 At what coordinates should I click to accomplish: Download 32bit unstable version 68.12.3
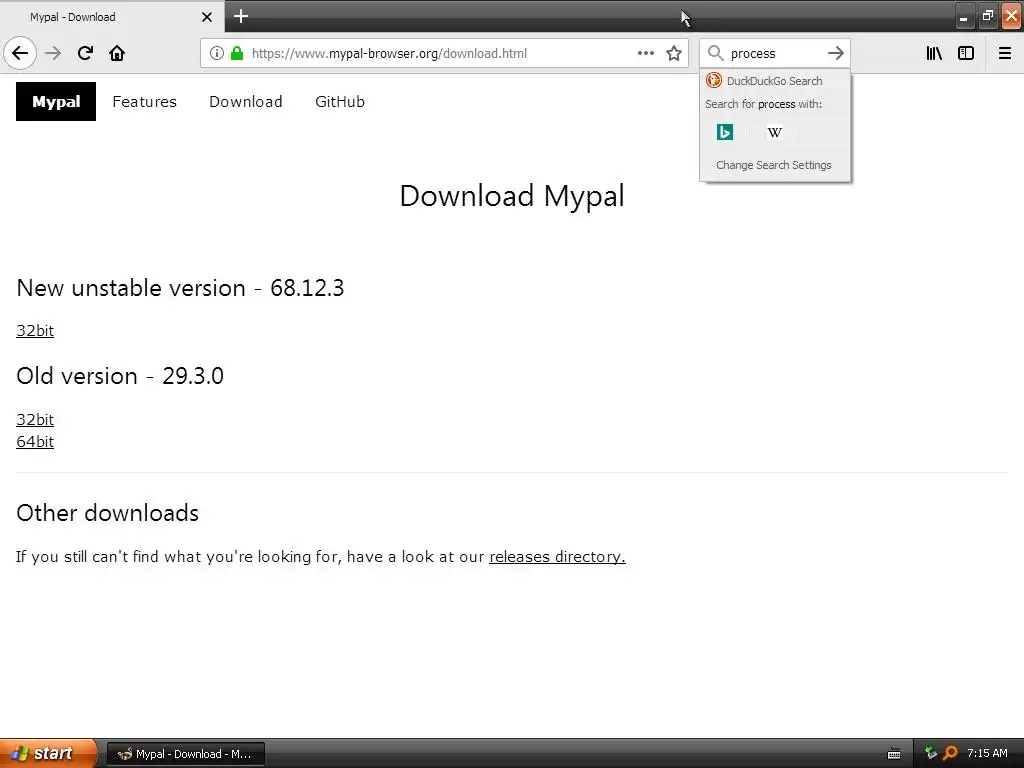[35, 330]
